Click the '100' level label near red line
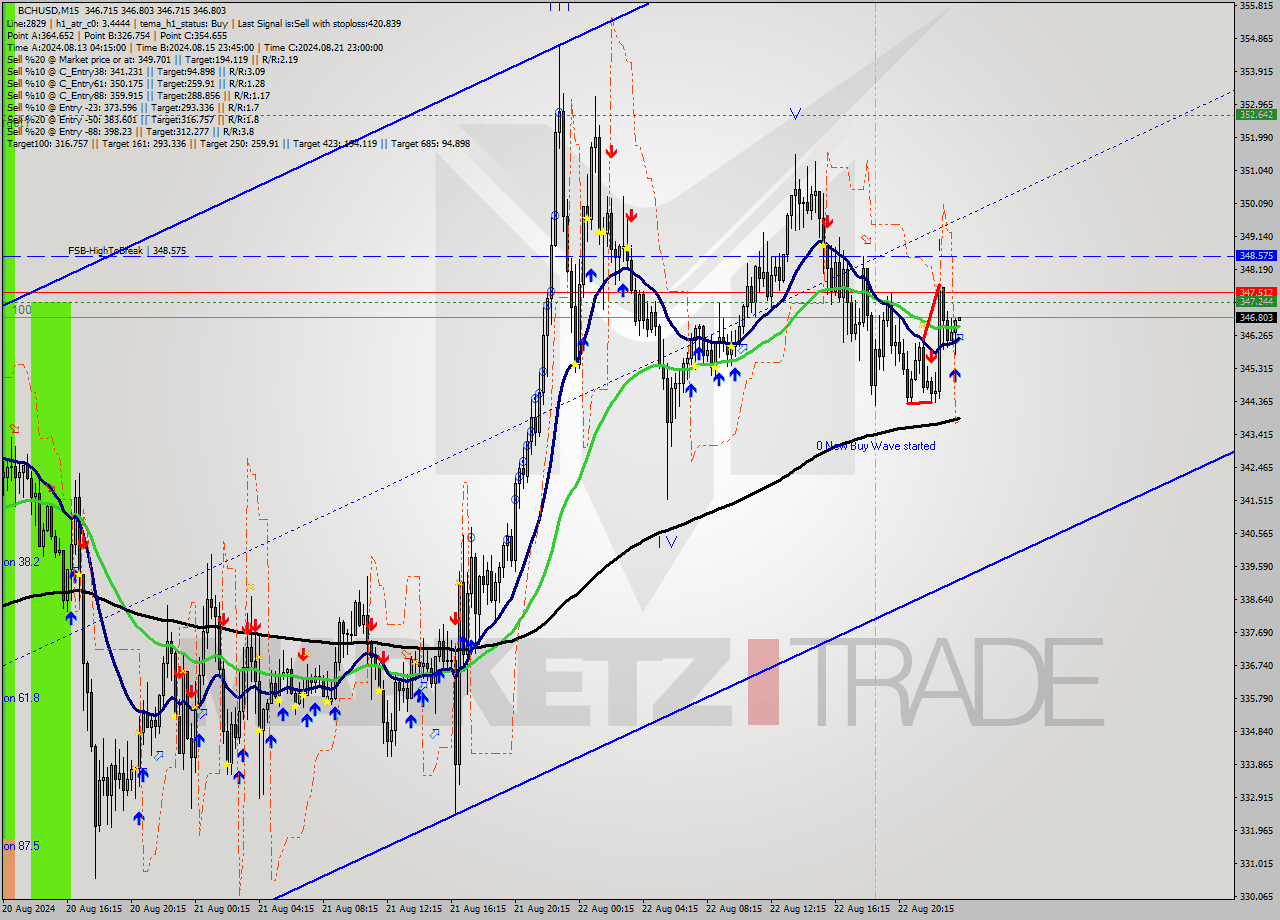This screenshot has height=920, width=1280. 23,310
